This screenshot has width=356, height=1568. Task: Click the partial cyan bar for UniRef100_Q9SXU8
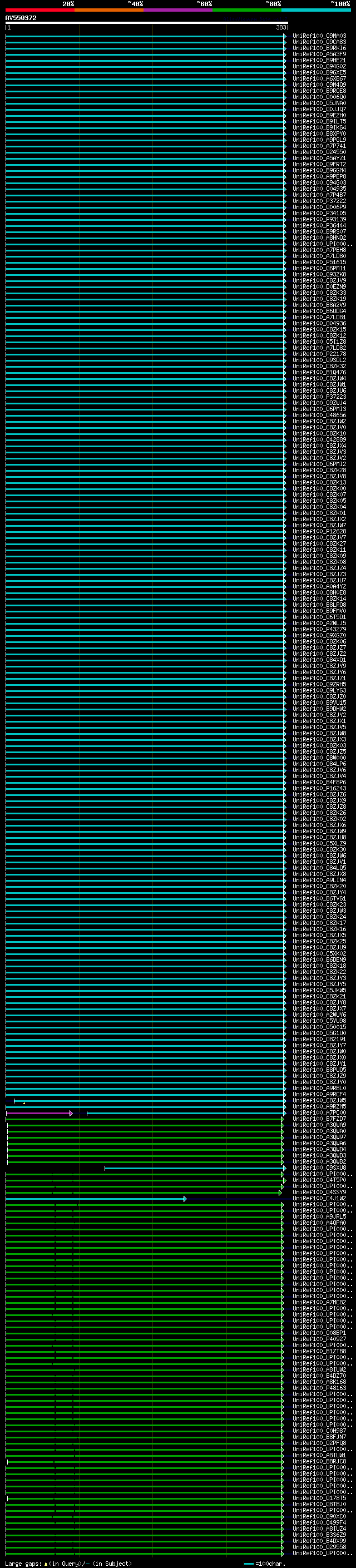(195, 1168)
